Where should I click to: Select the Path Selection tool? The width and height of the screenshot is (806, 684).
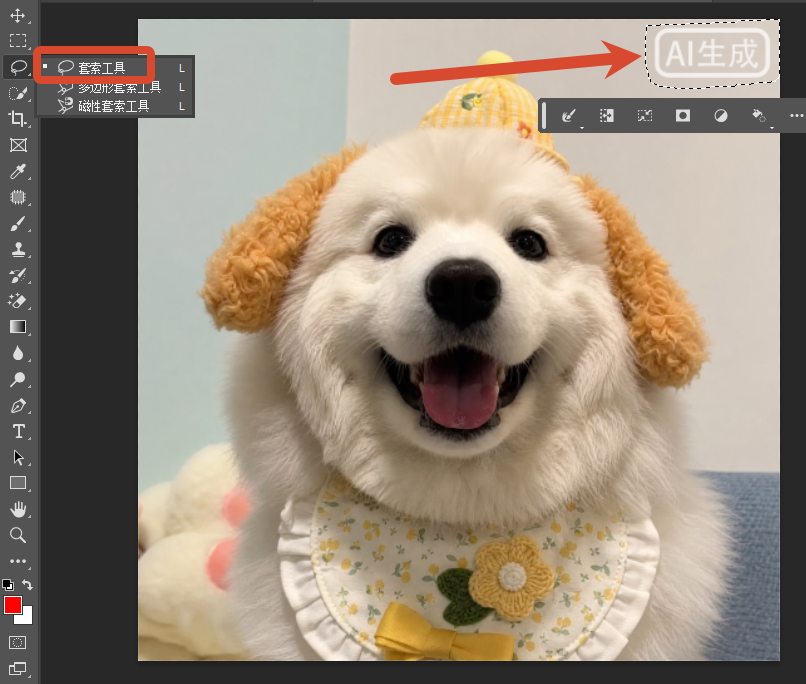[x=17, y=457]
